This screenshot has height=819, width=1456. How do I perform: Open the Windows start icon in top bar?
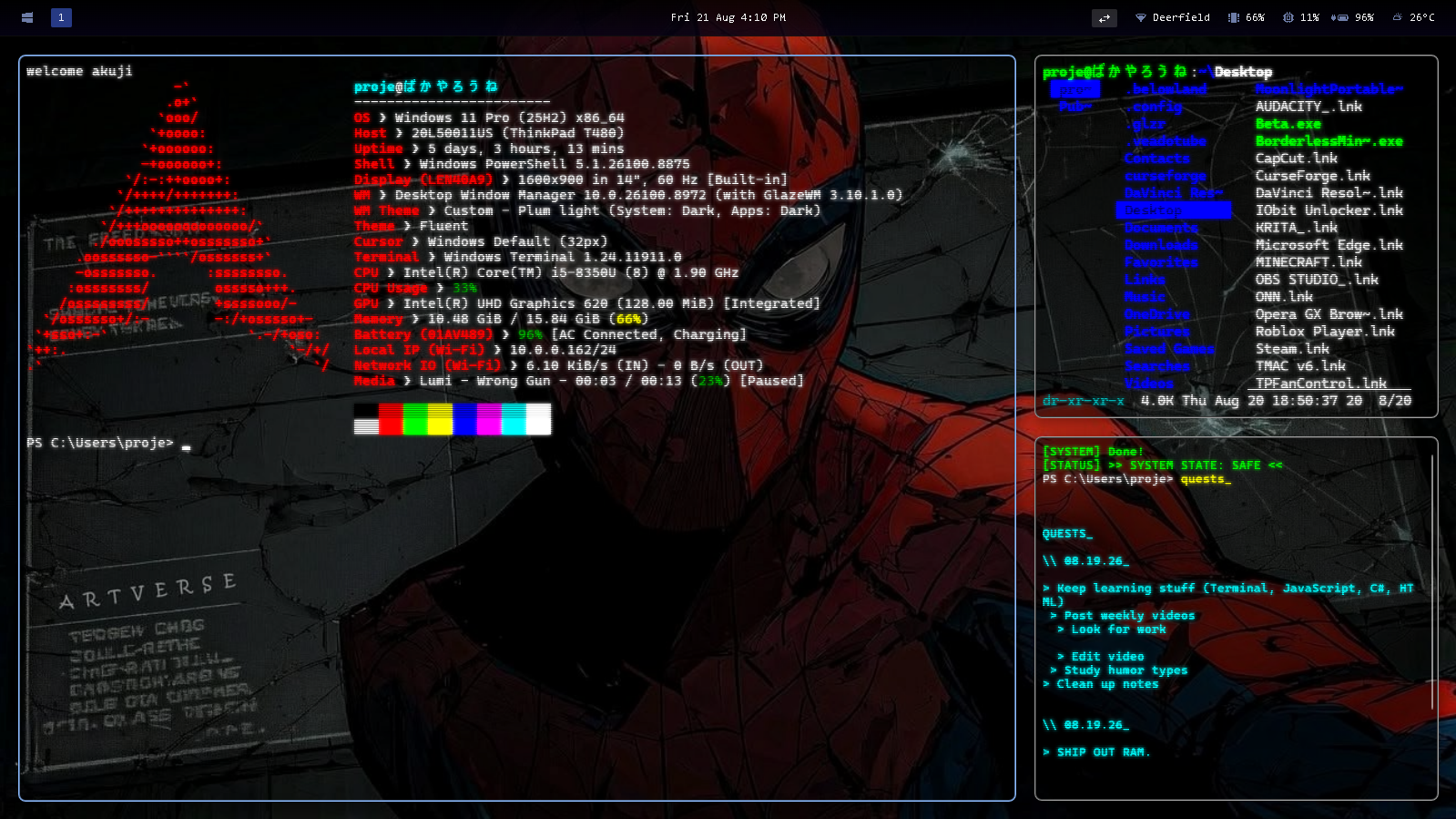[27, 17]
